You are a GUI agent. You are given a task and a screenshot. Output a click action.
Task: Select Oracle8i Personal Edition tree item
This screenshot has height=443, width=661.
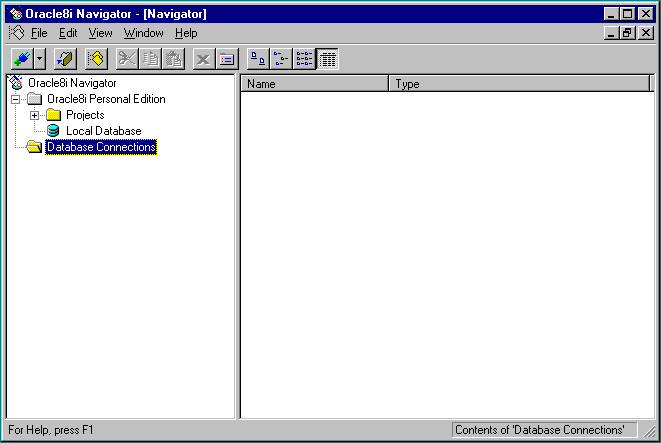click(x=106, y=99)
